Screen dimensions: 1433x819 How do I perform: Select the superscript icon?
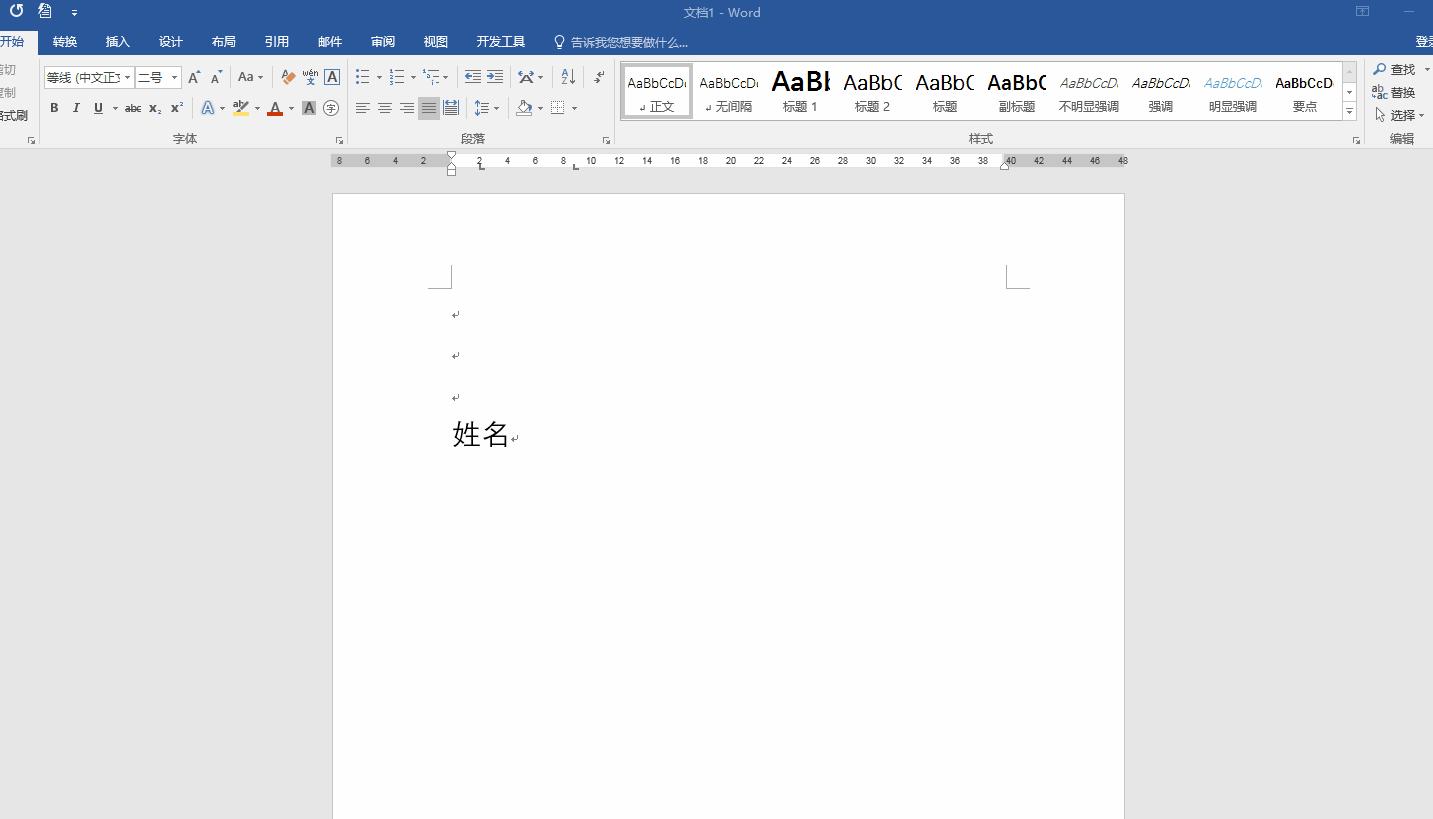click(x=175, y=108)
